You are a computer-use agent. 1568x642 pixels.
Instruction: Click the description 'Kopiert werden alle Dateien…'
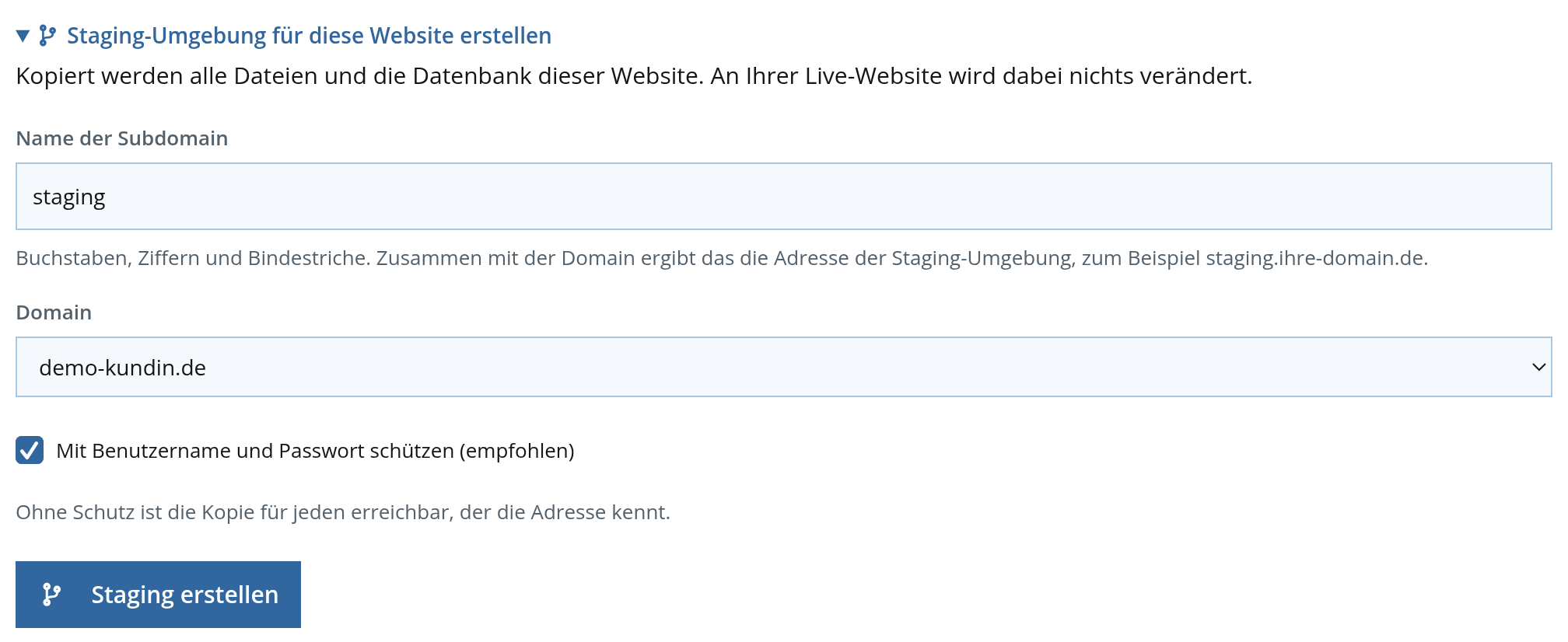click(x=634, y=76)
